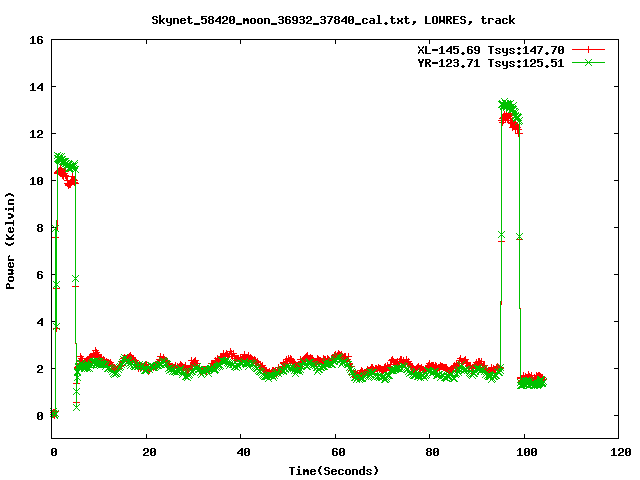Click the green calibration plateau near 11 Kelvin
This screenshot has width=640, height=480.
(x=65, y=162)
